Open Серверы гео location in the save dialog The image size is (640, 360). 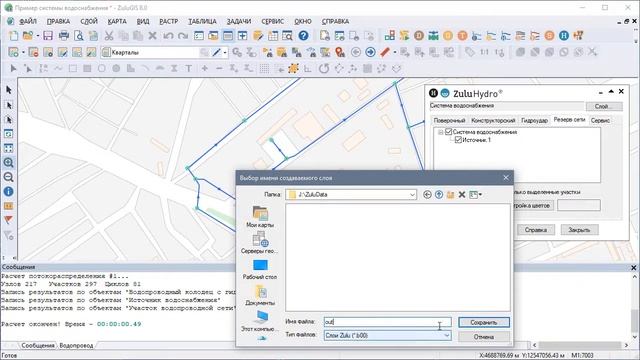click(260, 243)
